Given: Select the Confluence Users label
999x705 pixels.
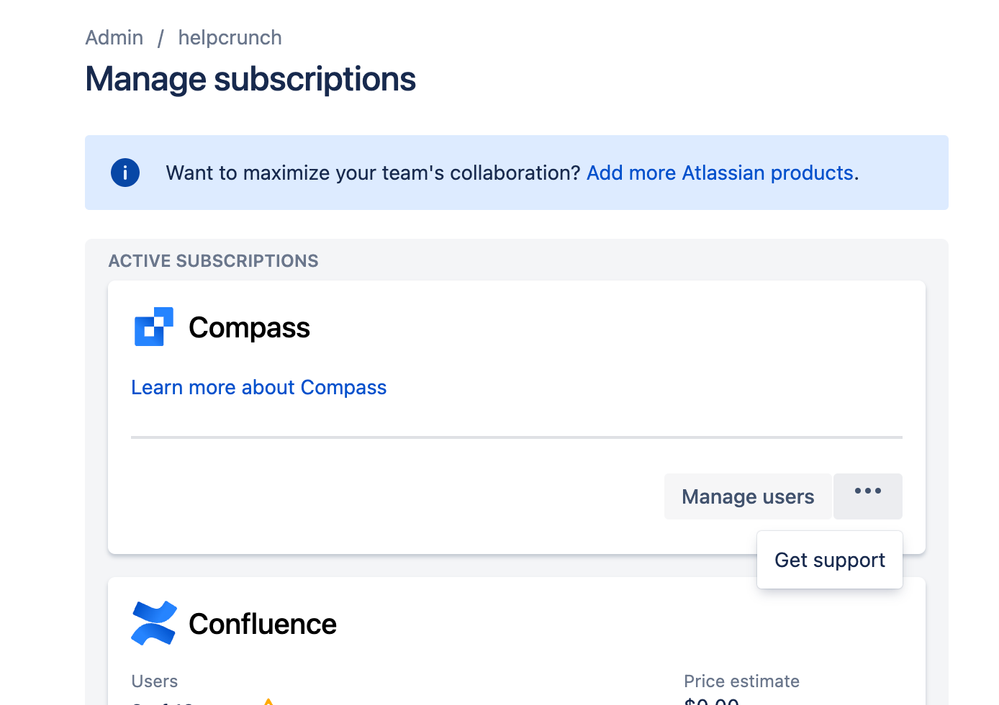Looking at the screenshot, I should coord(154,681).
